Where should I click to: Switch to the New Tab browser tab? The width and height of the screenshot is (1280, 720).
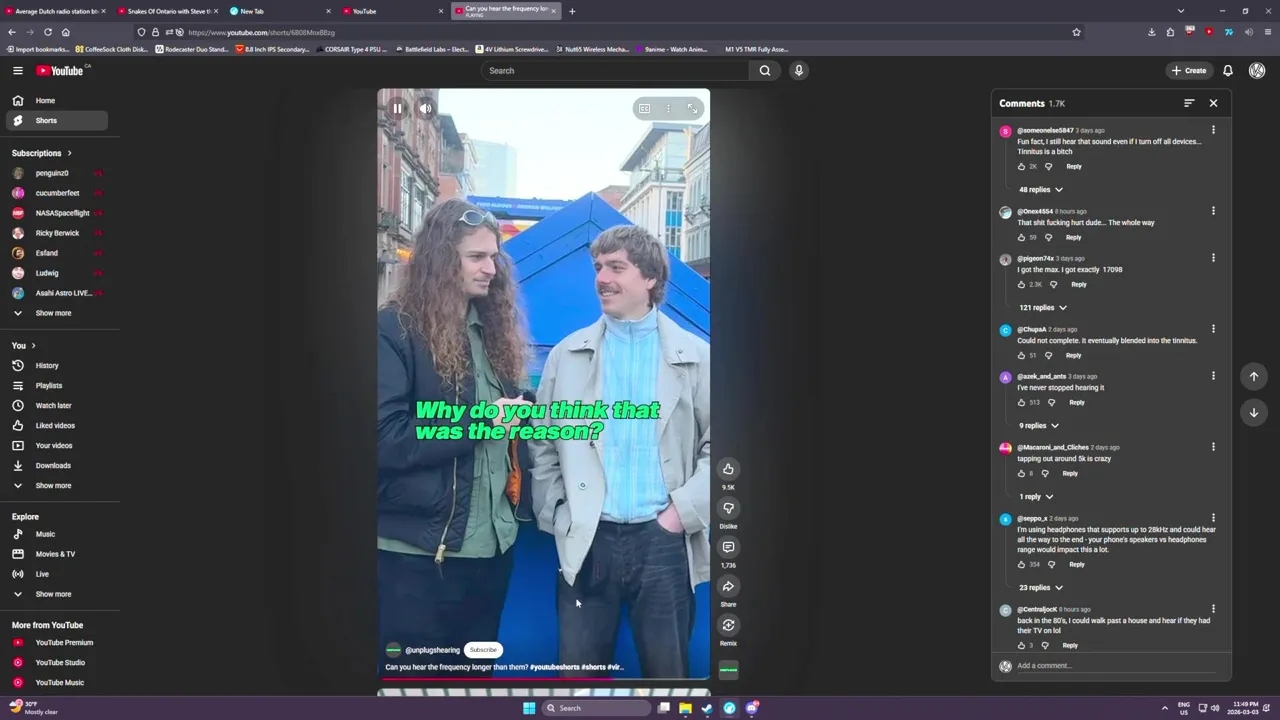pyautogui.click(x=281, y=11)
